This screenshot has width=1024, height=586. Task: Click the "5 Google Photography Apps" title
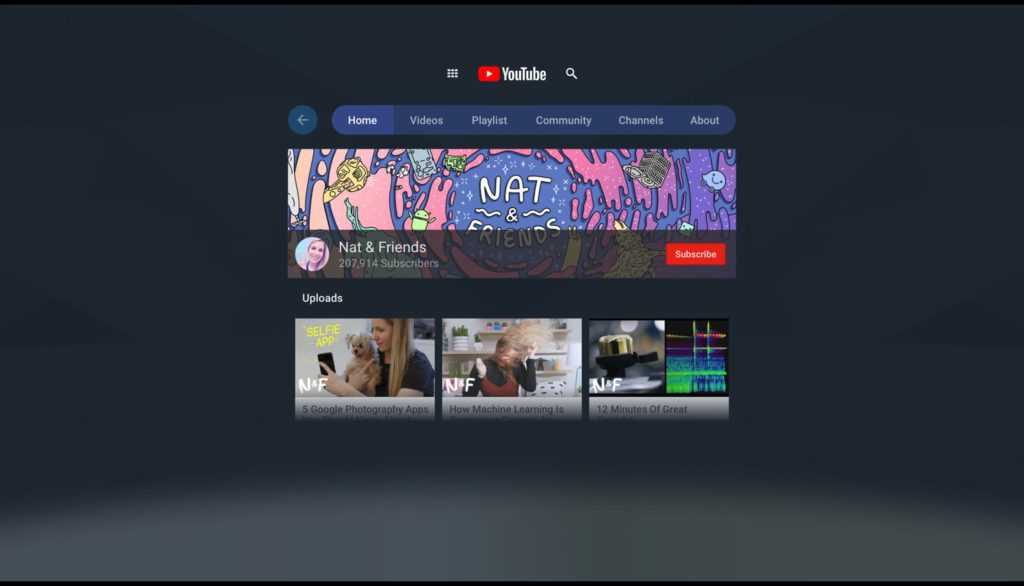click(365, 409)
